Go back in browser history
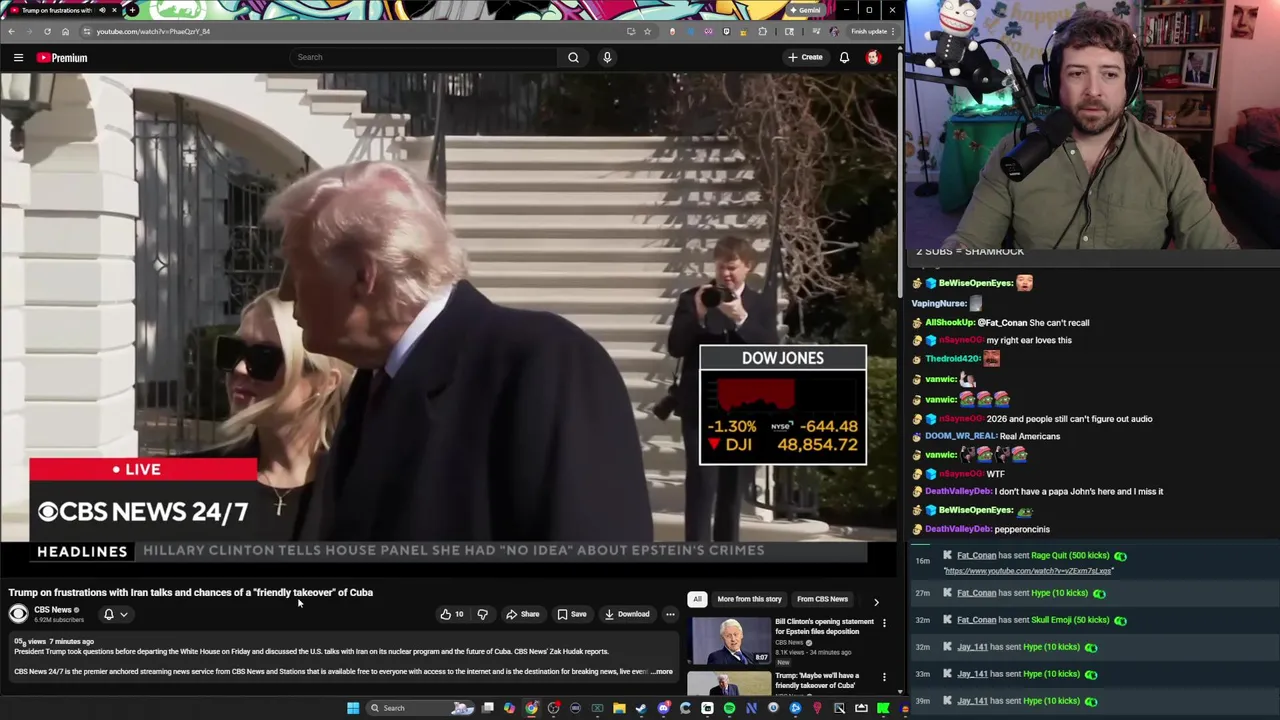Image resolution: width=1280 pixels, height=720 pixels. [x=11, y=31]
